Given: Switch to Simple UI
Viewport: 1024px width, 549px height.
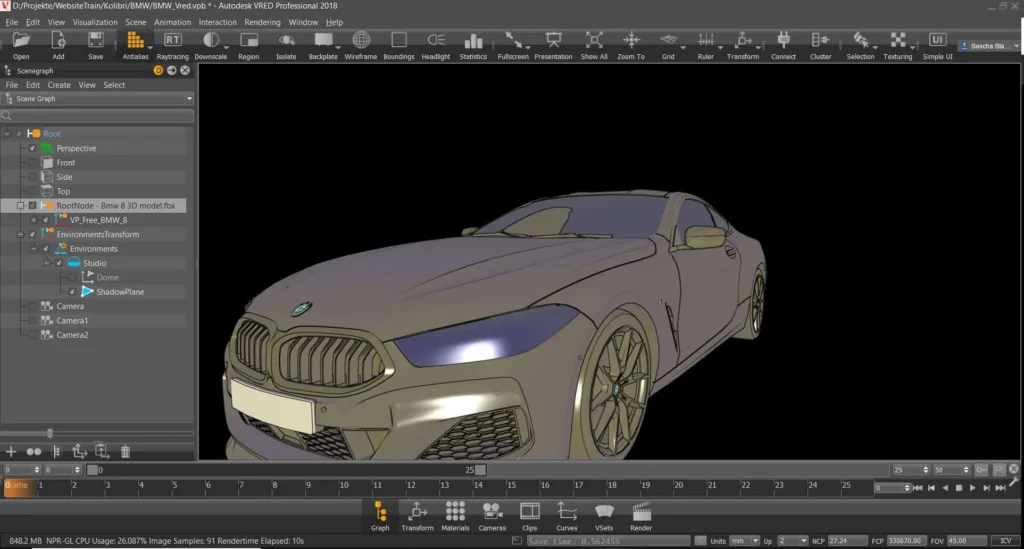Looking at the screenshot, I should (937, 40).
